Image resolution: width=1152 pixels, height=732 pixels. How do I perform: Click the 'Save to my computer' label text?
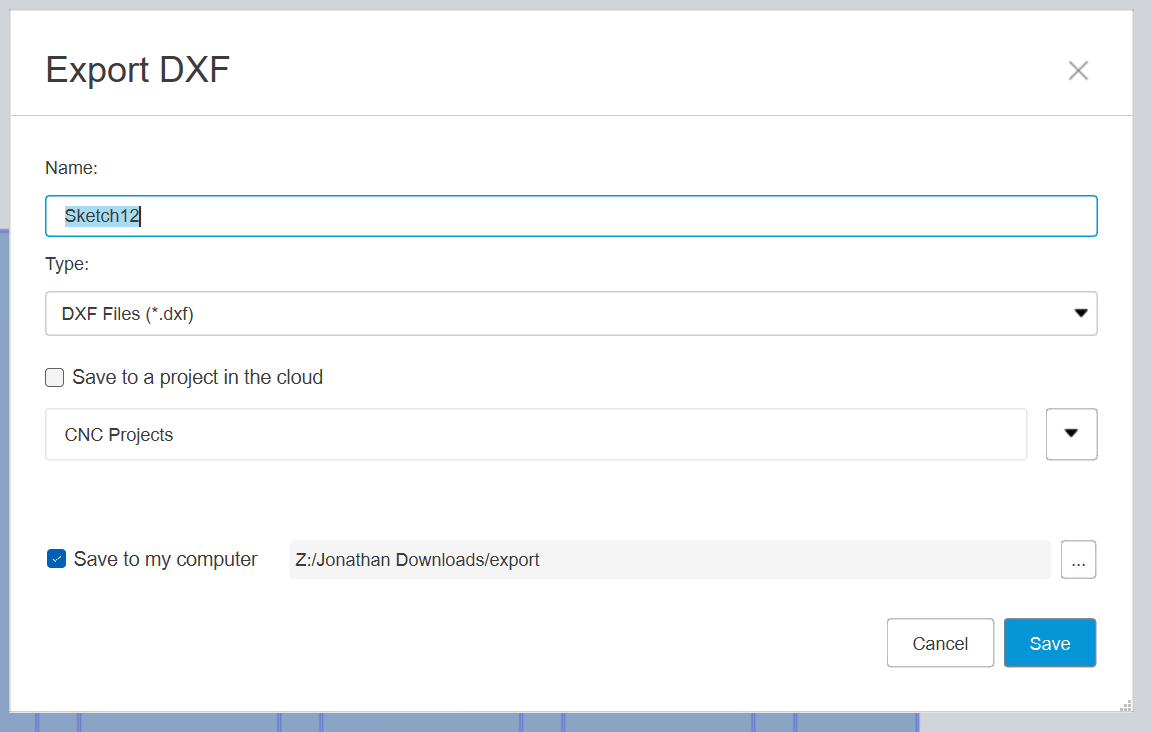point(166,559)
